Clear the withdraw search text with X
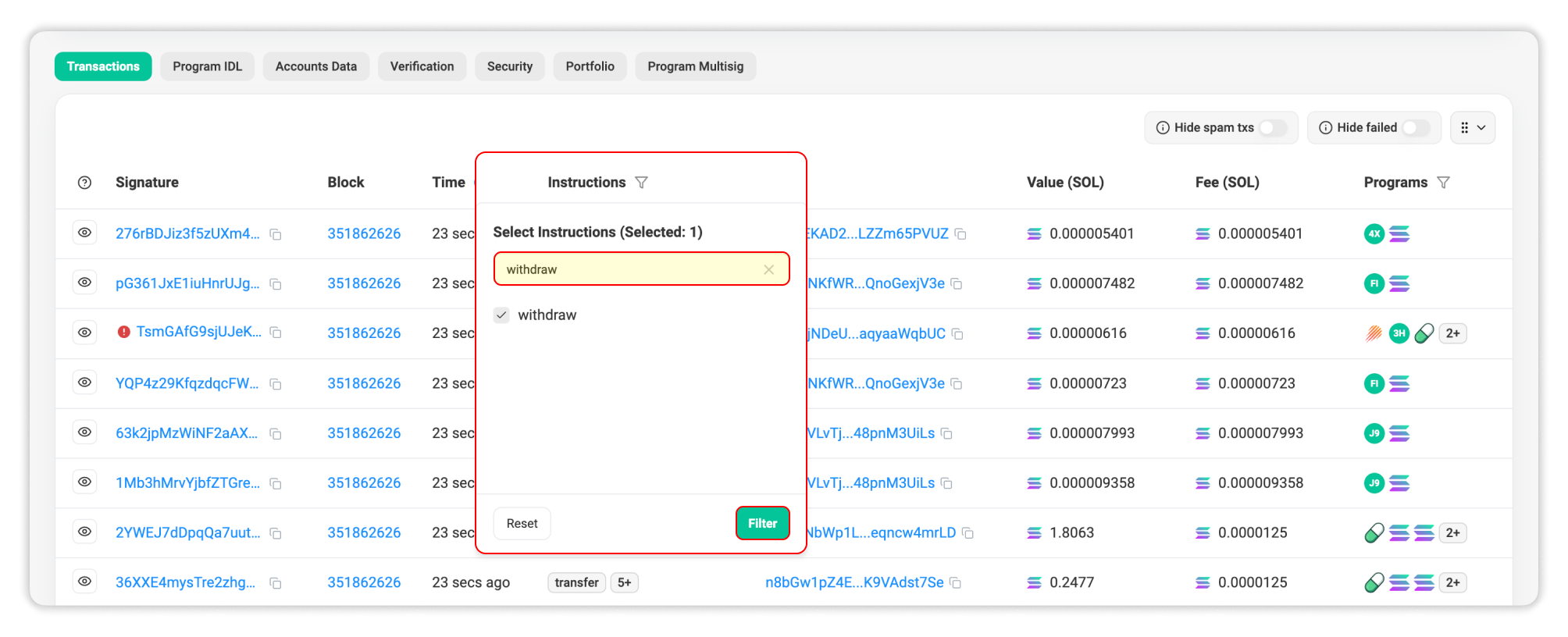The image size is (1568, 637). pyautogui.click(x=768, y=269)
